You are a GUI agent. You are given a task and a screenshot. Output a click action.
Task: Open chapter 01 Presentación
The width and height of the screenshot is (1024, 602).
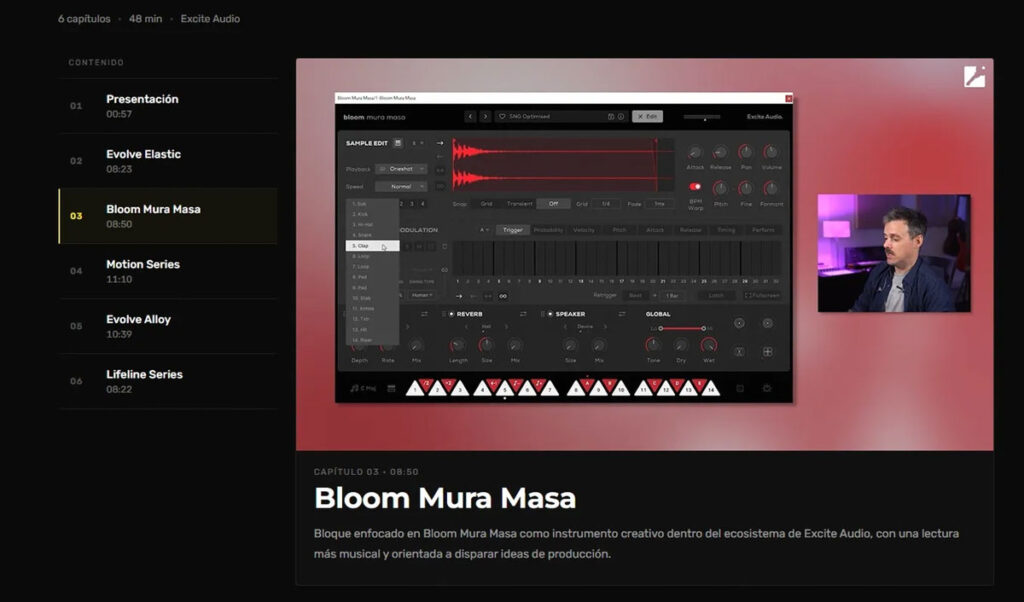(x=168, y=106)
